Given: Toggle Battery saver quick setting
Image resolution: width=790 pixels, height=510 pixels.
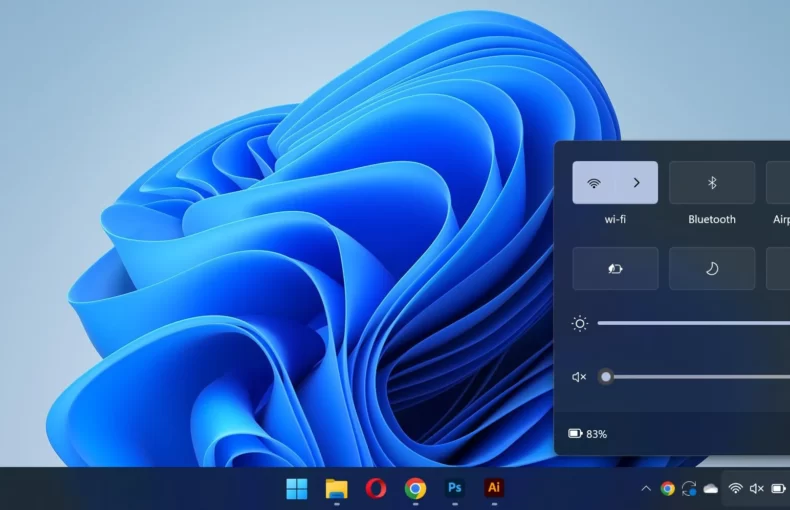Looking at the screenshot, I should [x=615, y=269].
